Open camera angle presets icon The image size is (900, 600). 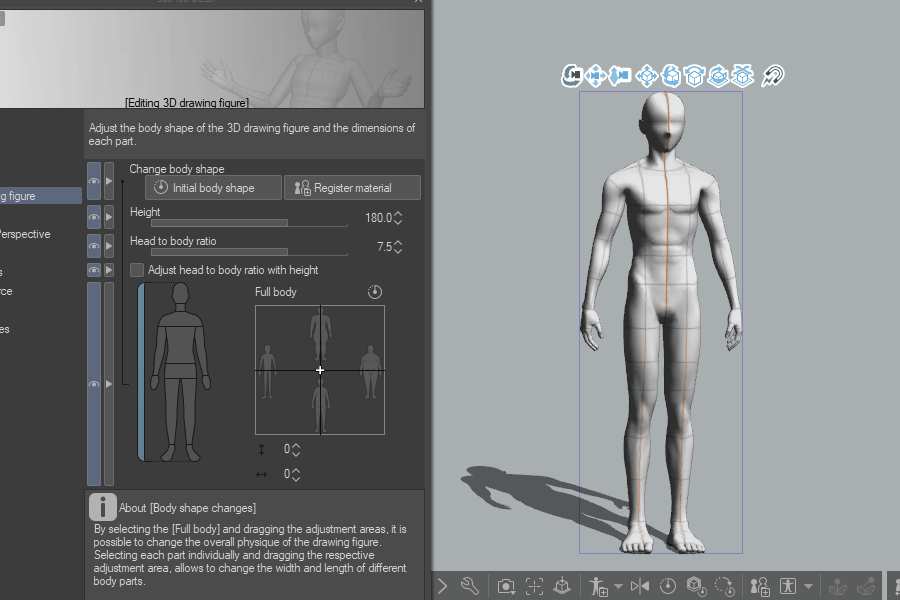click(506, 586)
